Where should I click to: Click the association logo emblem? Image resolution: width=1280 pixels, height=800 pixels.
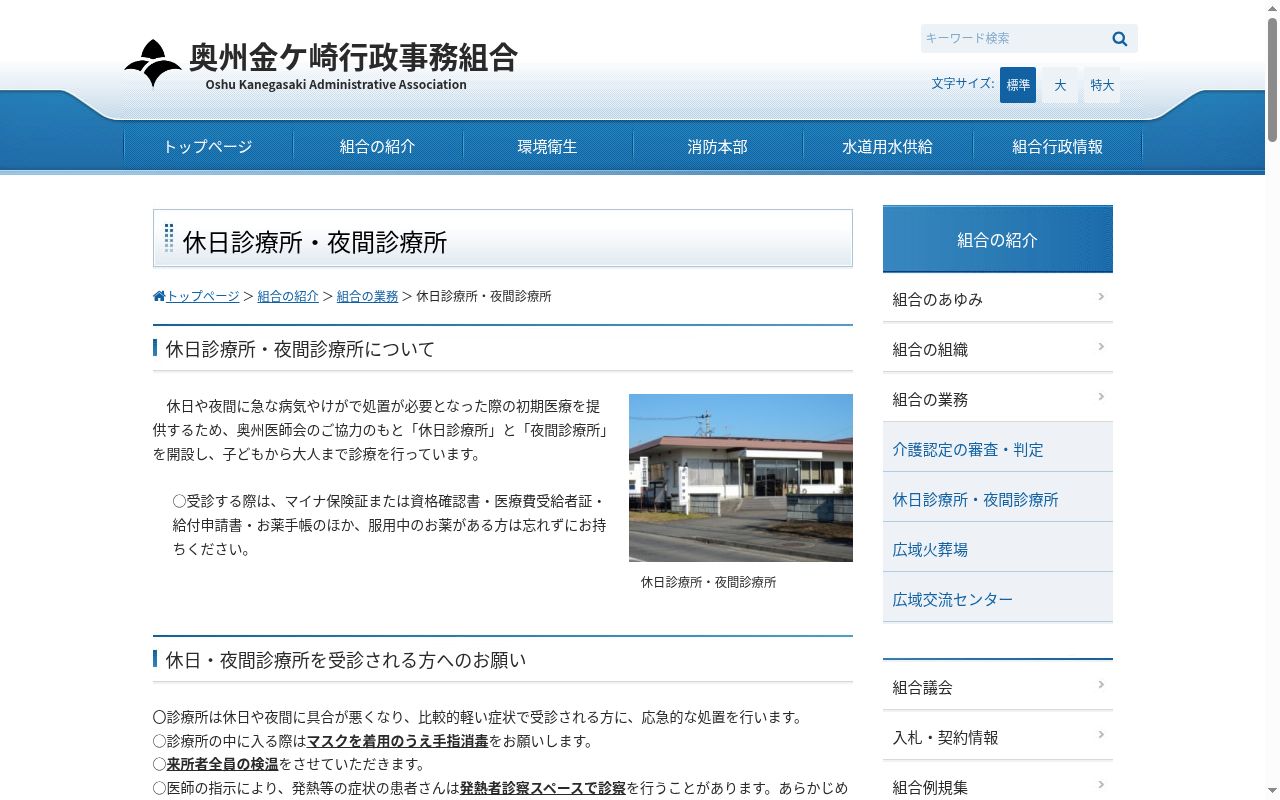pos(153,63)
